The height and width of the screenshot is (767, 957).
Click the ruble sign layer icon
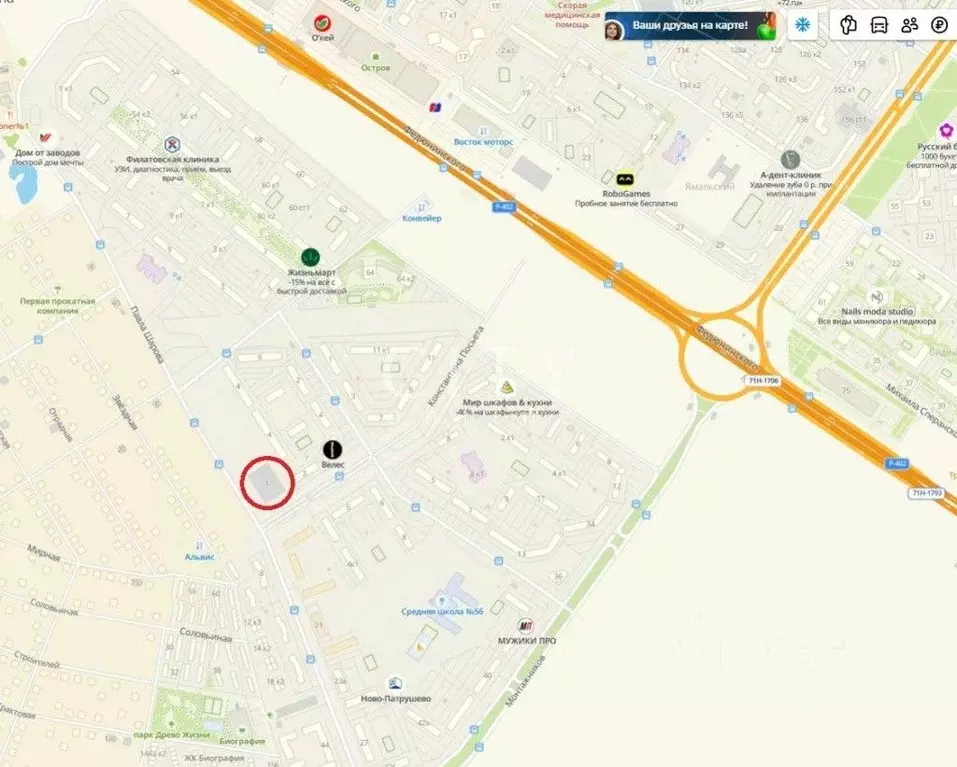pyautogui.click(x=939, y=25)
